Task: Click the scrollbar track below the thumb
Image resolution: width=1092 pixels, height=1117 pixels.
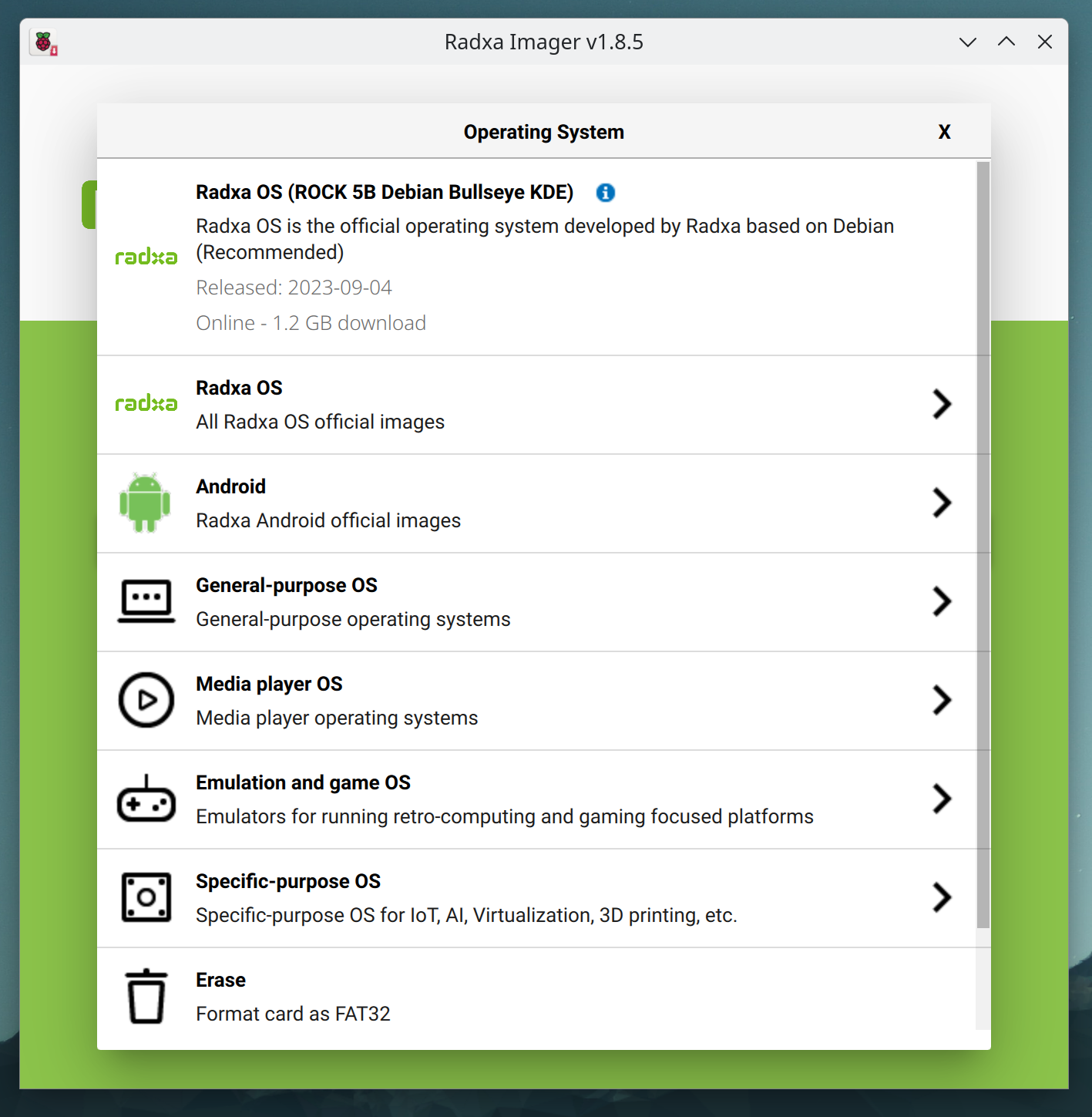Action: point(983,979)
